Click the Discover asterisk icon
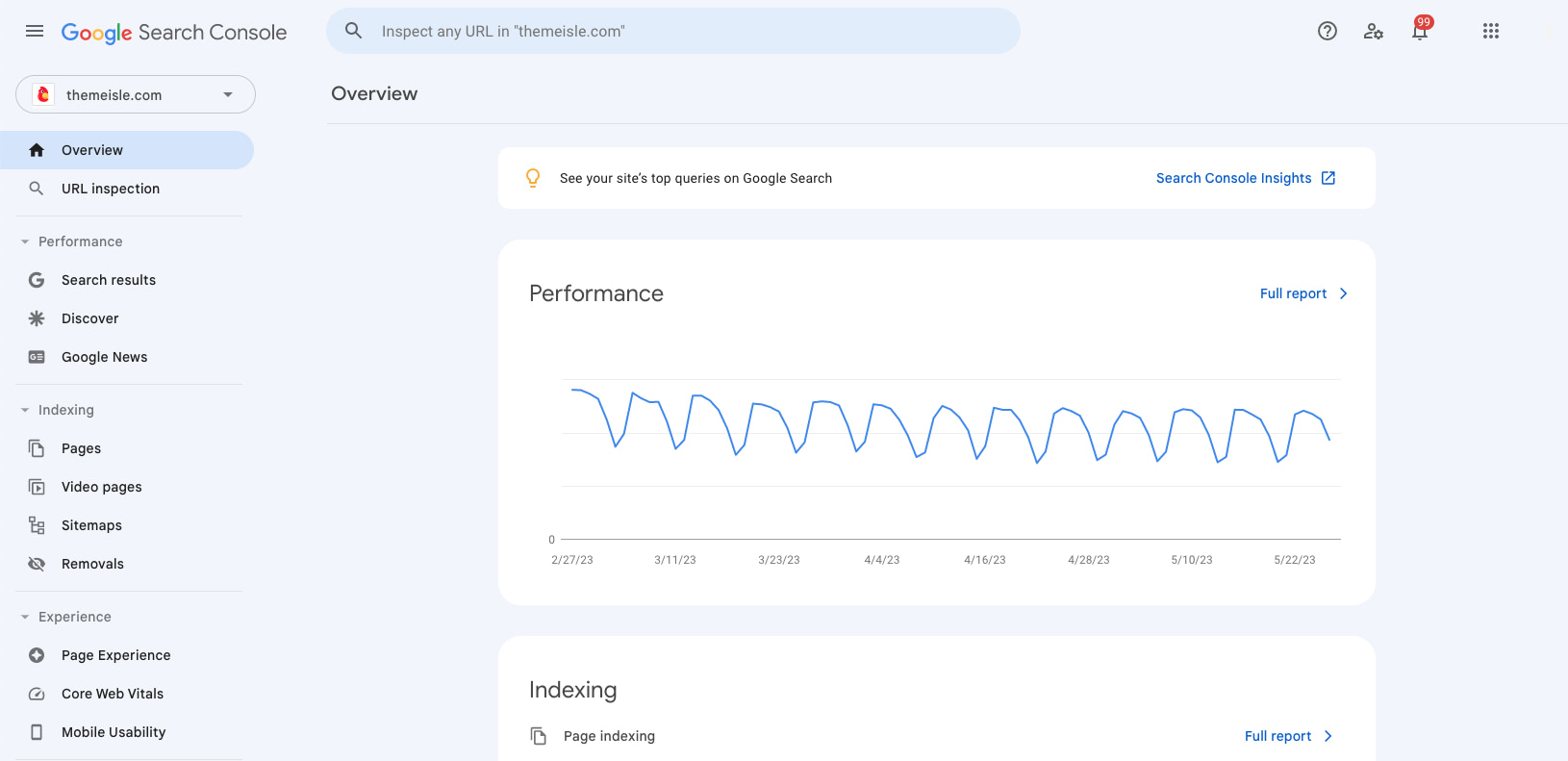The image size is (1568, 761). pos(37,318)
